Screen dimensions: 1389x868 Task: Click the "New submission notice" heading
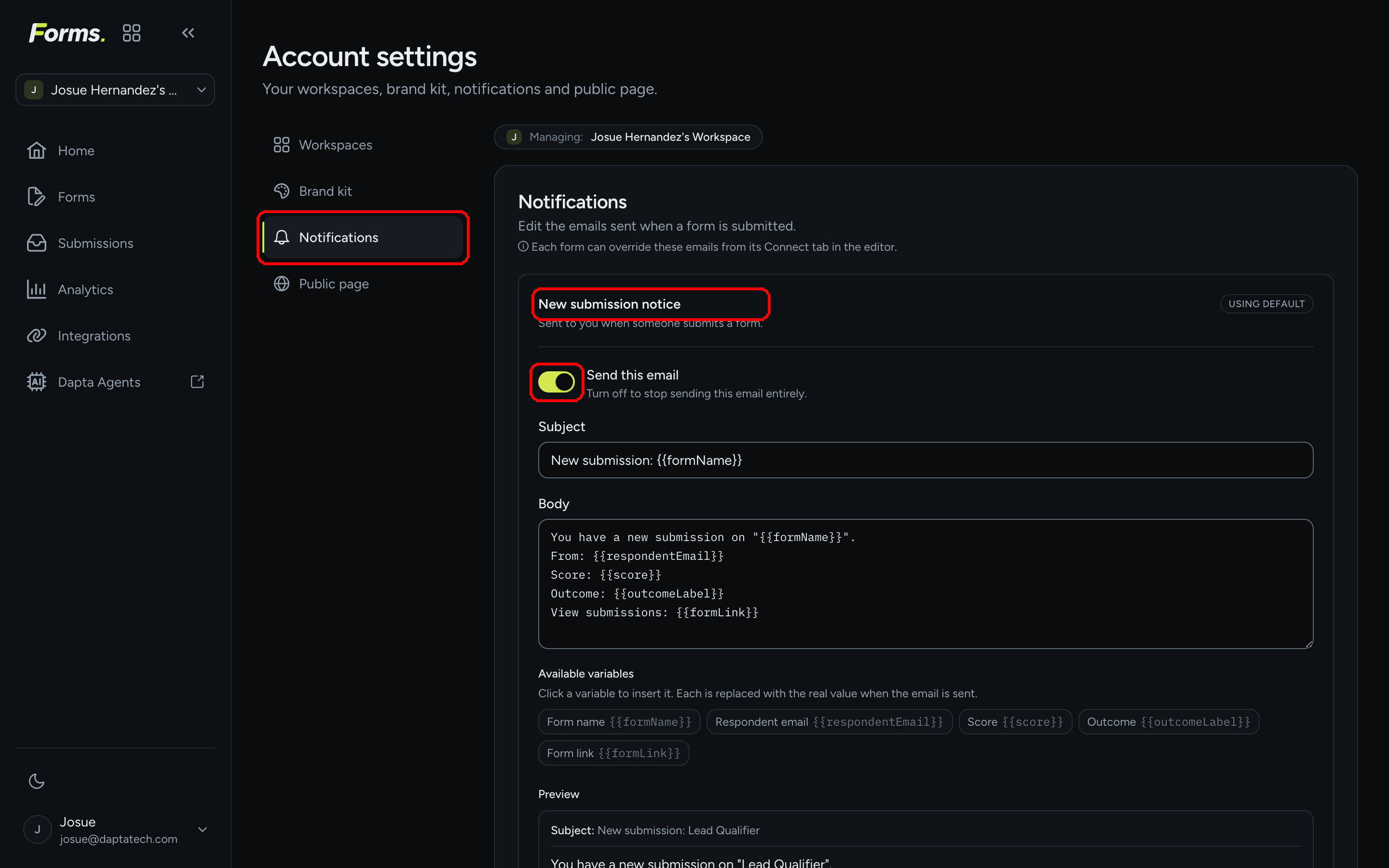609,304
